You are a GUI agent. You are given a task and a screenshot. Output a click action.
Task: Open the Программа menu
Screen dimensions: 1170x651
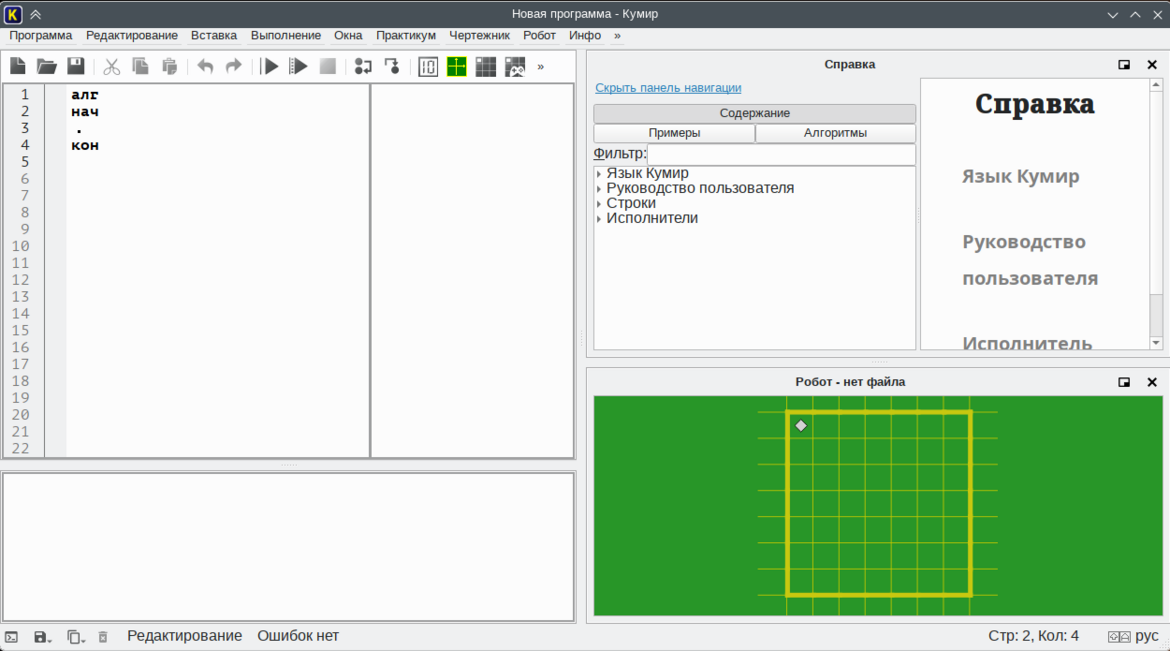pyautogui.click(x=40, y=35)
